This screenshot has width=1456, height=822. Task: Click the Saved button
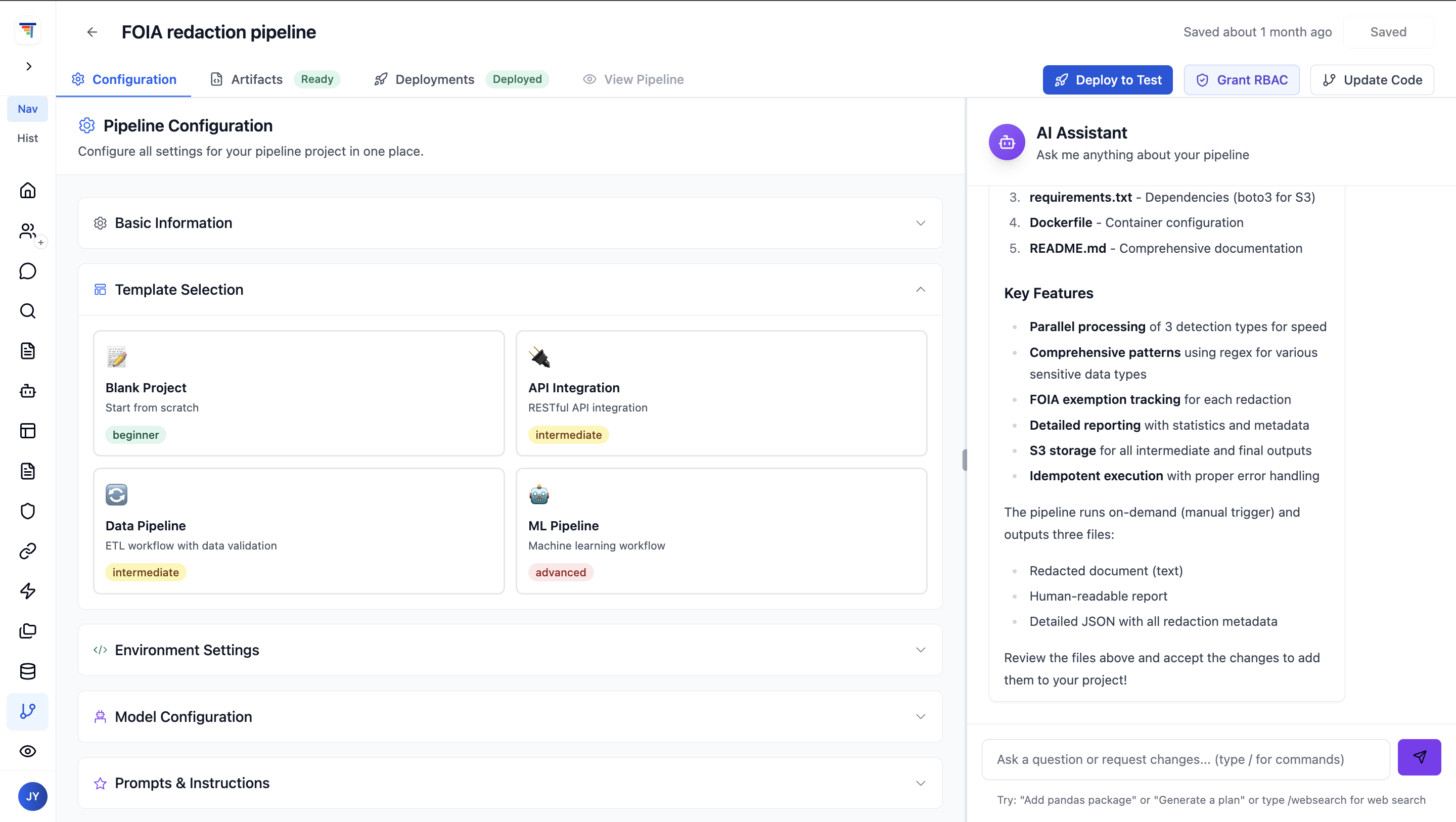click(1388, 32)
